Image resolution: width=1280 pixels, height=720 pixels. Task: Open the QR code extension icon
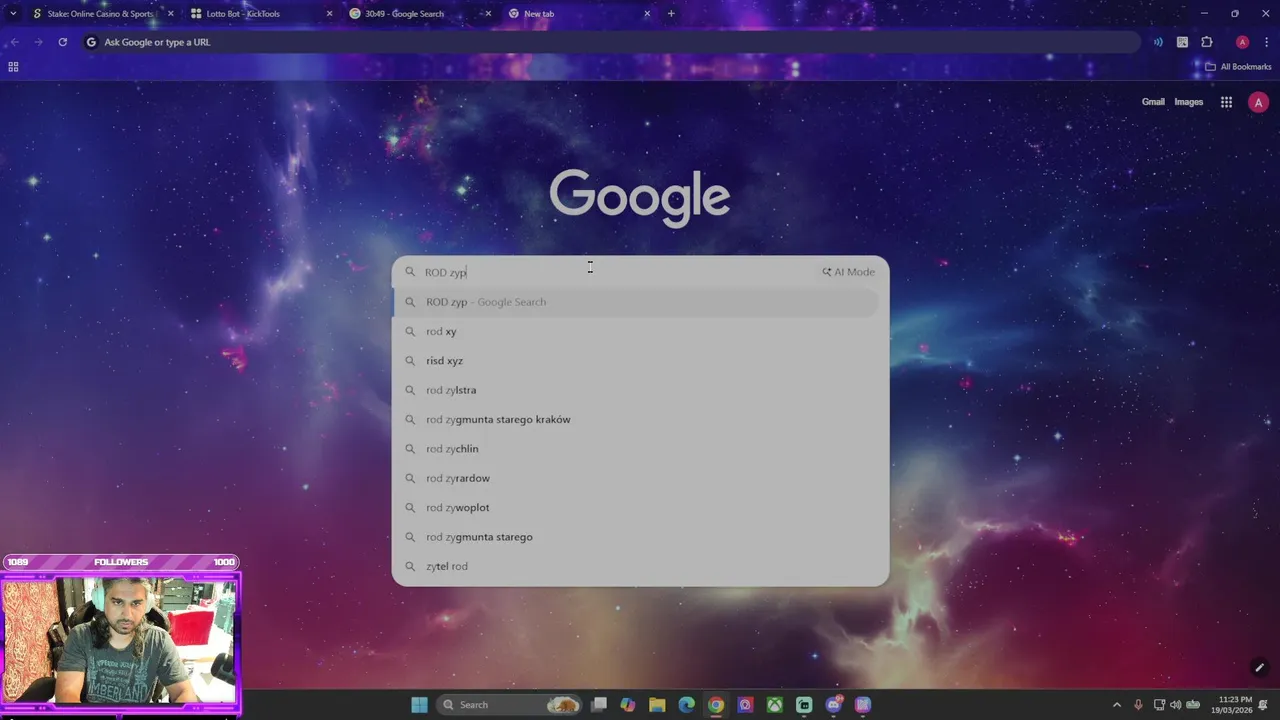[1182, 42]
